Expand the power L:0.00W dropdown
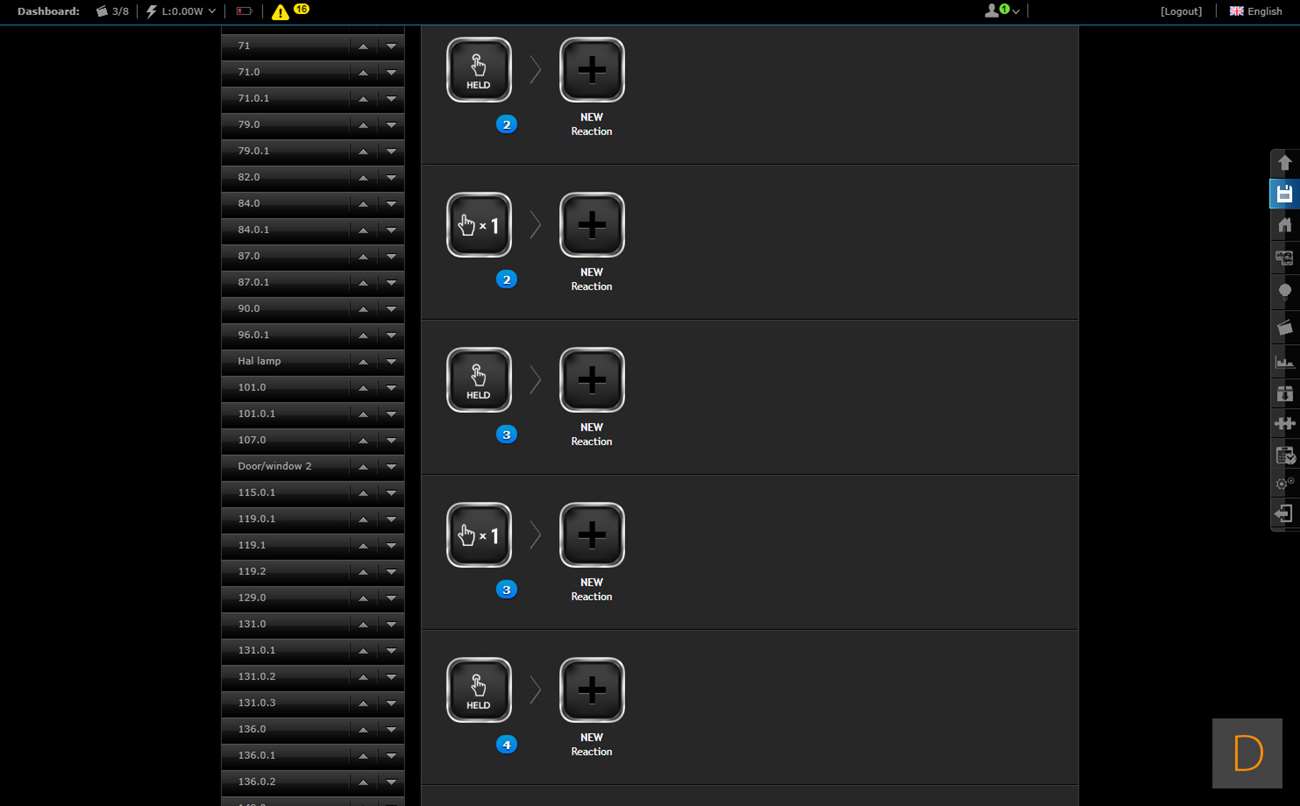Viewport: 1300px width, 806px height. [181, 11]
